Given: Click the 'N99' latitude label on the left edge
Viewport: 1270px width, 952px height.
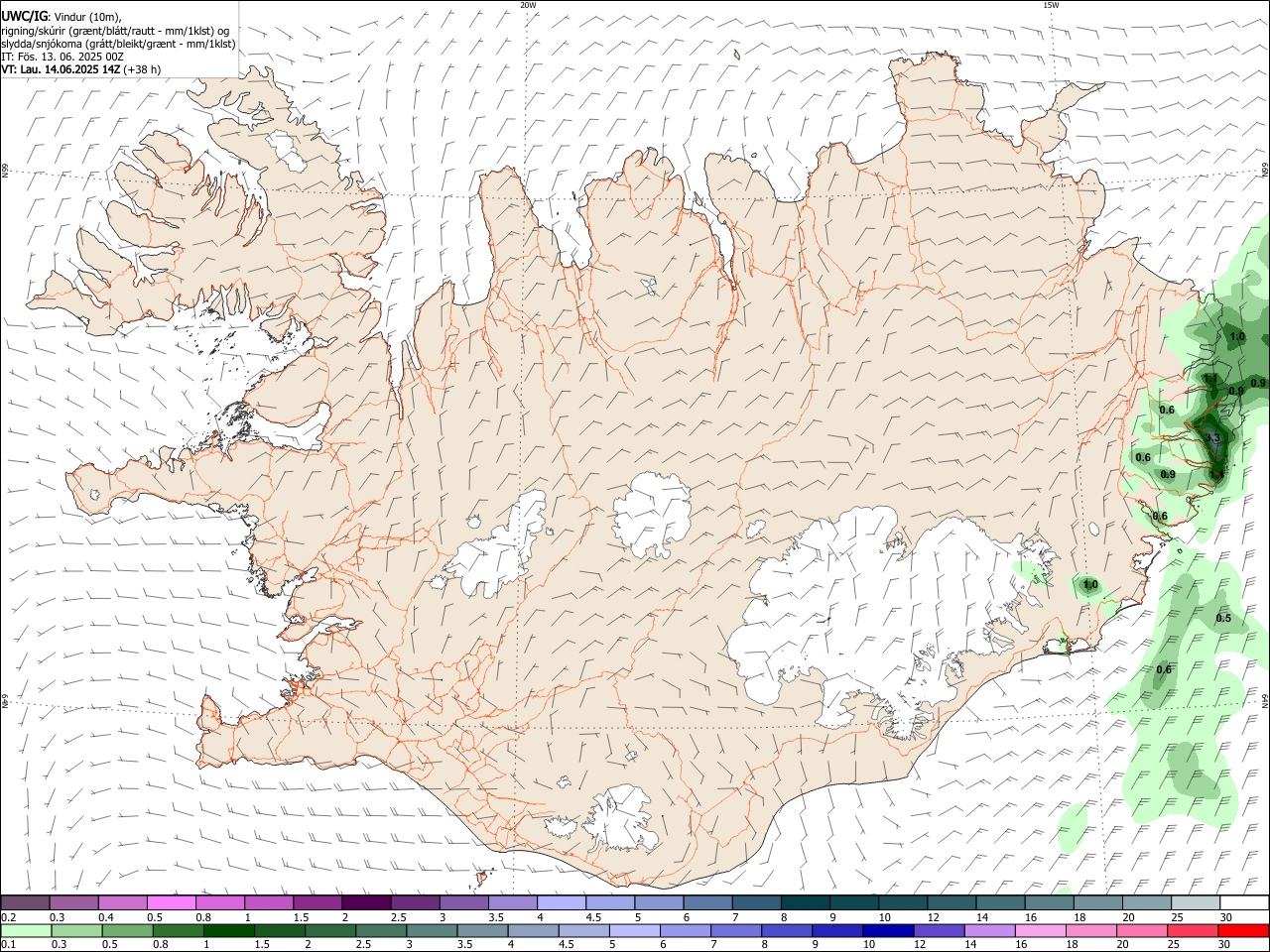Looking at the screenshot, I should point(5,172).
